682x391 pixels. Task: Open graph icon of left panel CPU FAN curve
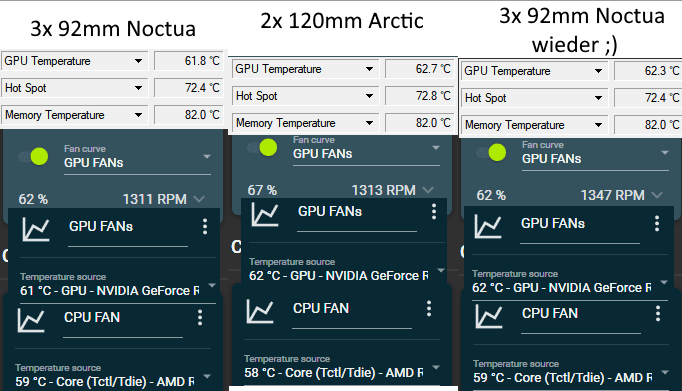[31, 320]
